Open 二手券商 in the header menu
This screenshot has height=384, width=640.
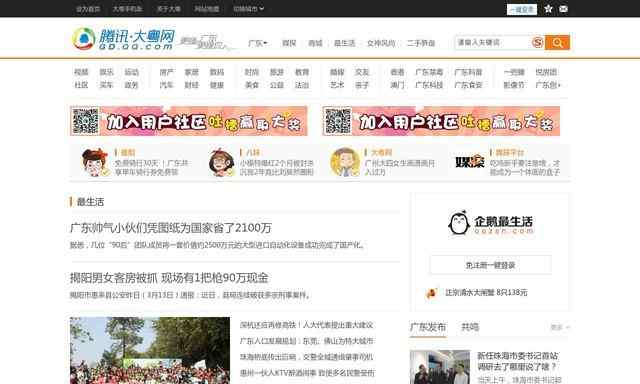coord(421,43)
